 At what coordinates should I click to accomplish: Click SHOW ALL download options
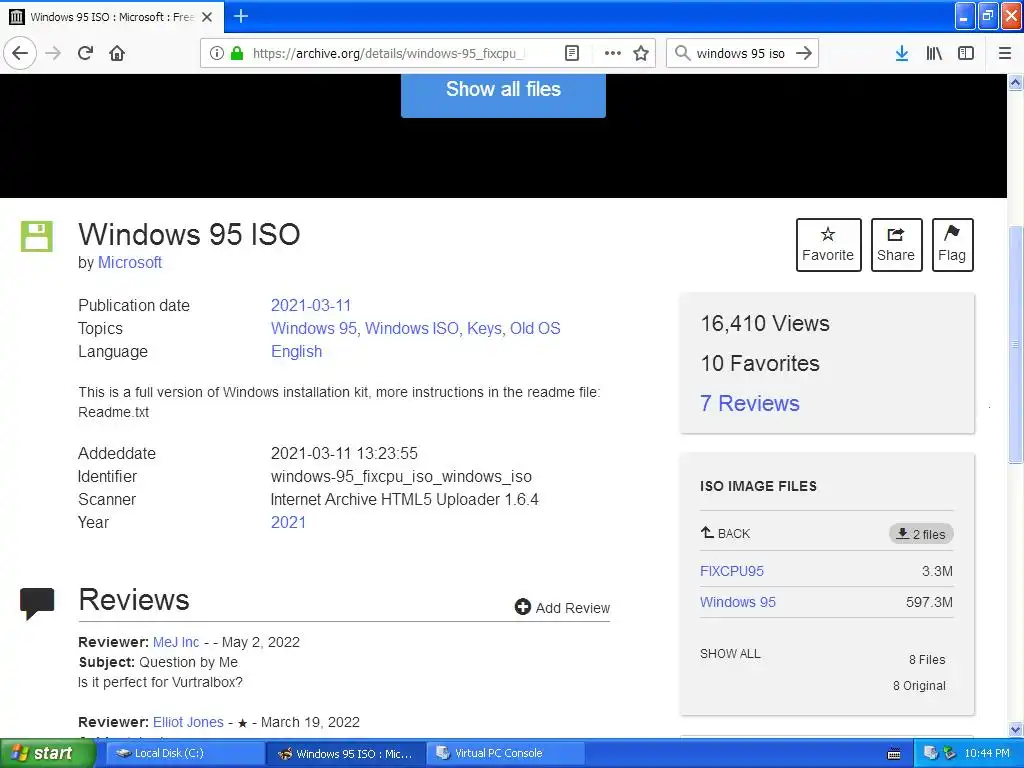coord(730,654)
